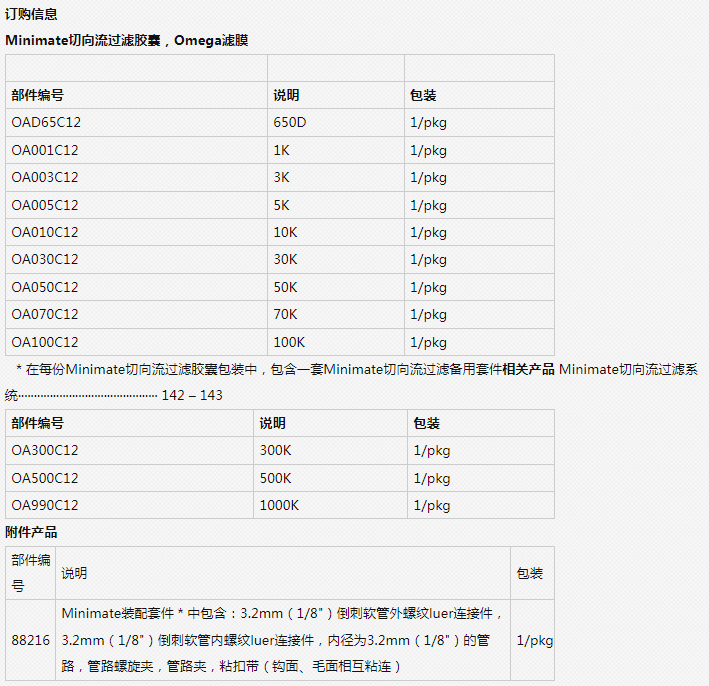
Task: Select the heading 附件产品
Action: point(31,532)
